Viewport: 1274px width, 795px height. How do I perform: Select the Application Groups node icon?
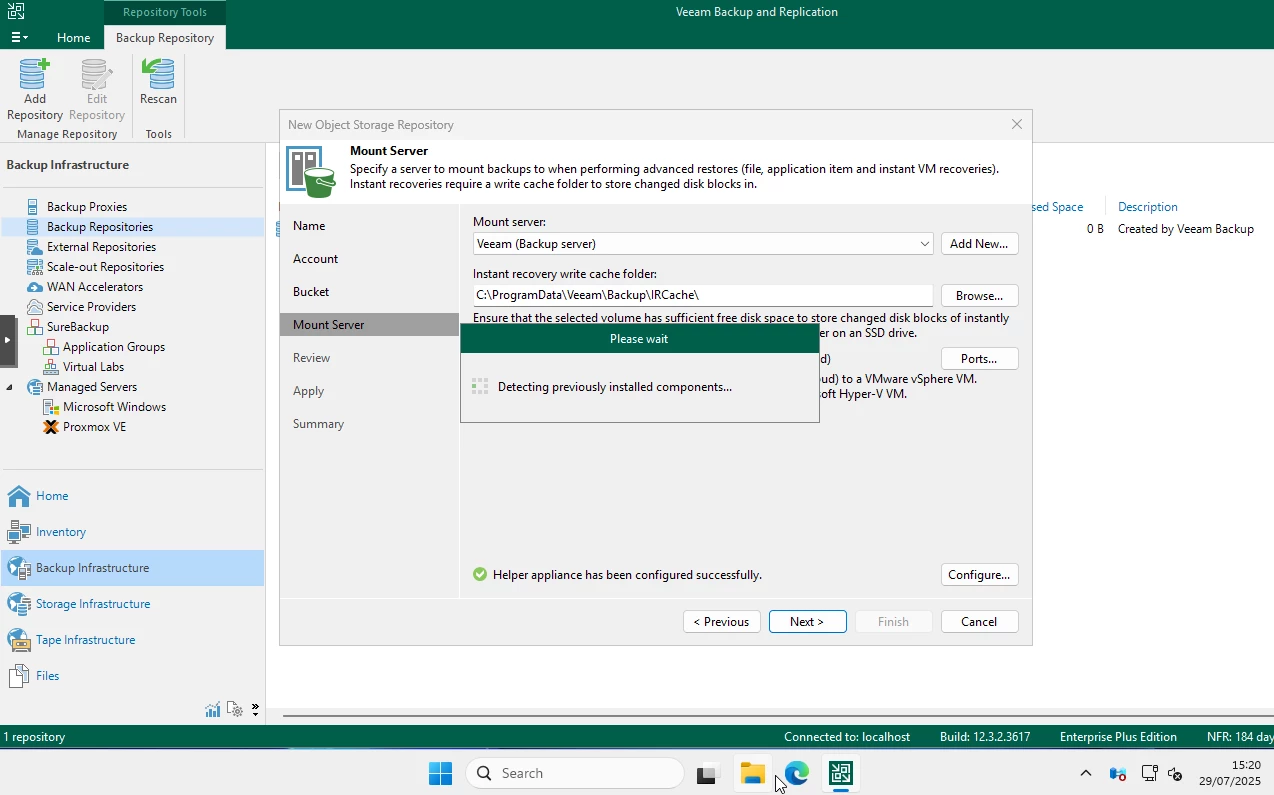[50, 347]
